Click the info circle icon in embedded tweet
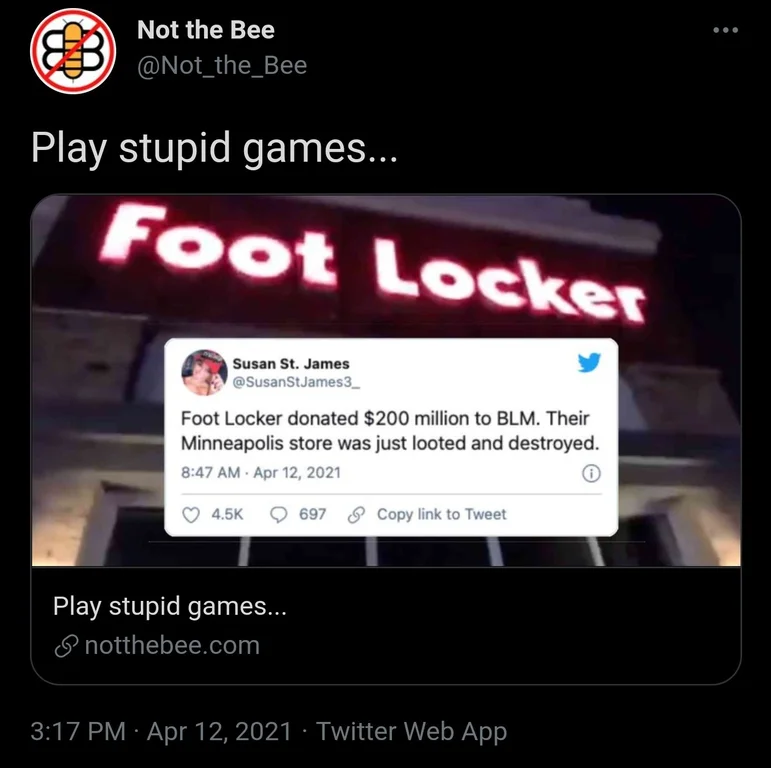 tap(591, 473)
